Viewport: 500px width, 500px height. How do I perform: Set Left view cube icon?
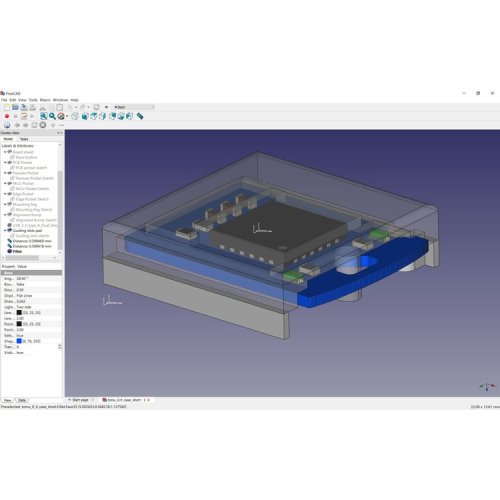pos(129,116)
